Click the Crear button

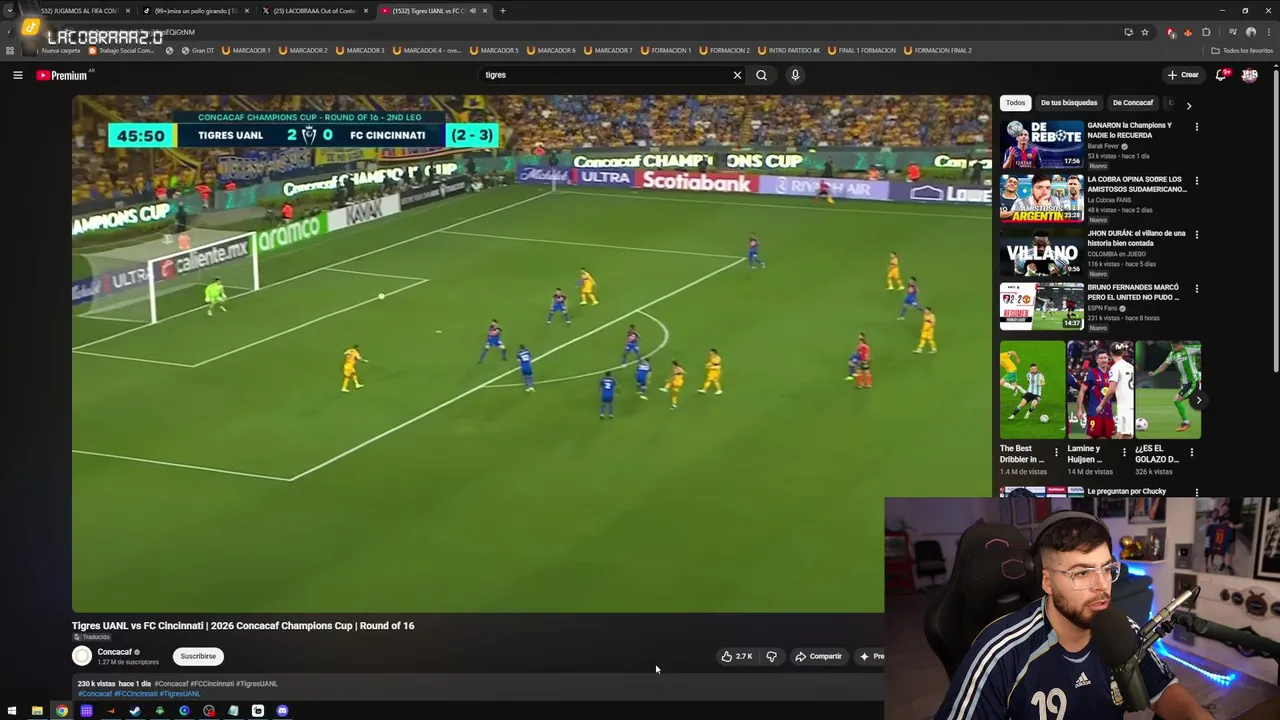1183,75
